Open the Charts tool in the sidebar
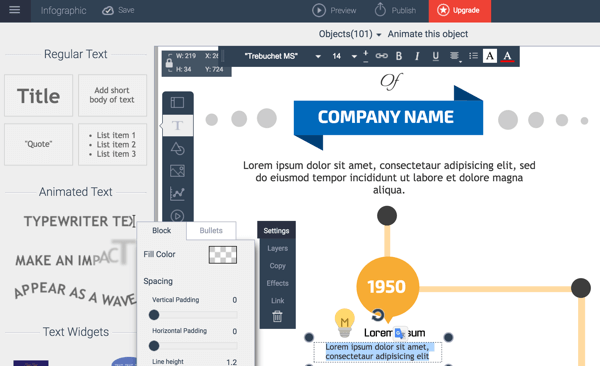Screen dimensions: 600x366 tap(178, 193)
